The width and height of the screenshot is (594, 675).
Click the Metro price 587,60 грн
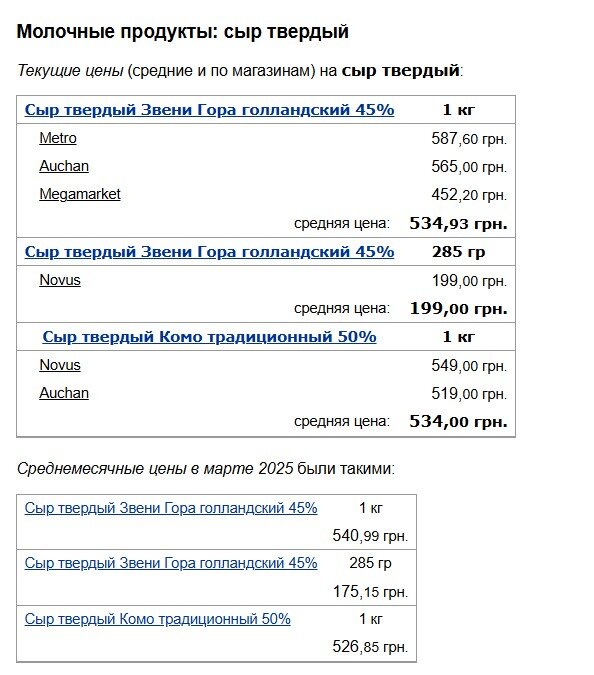click(469, 139)
